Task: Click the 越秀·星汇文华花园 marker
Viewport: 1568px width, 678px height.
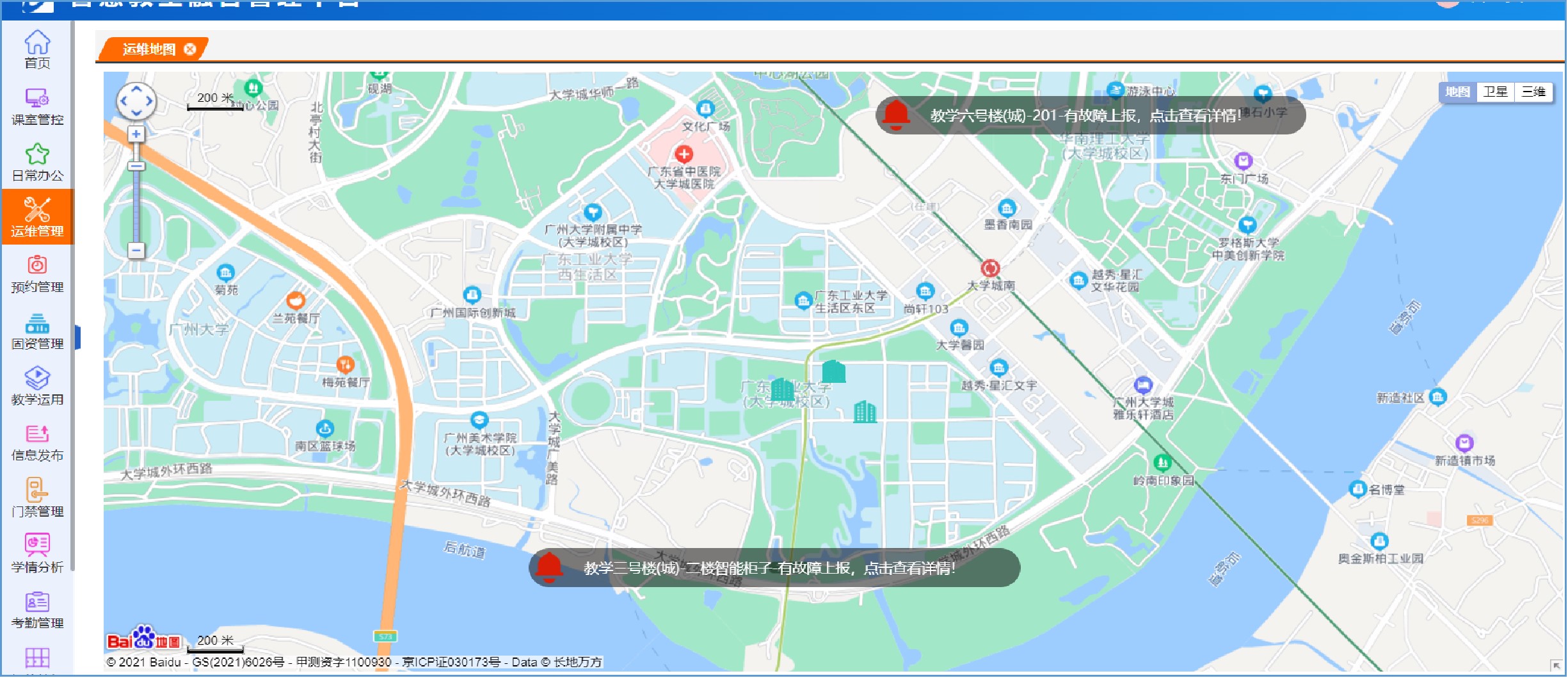Action: (1078, 280)
